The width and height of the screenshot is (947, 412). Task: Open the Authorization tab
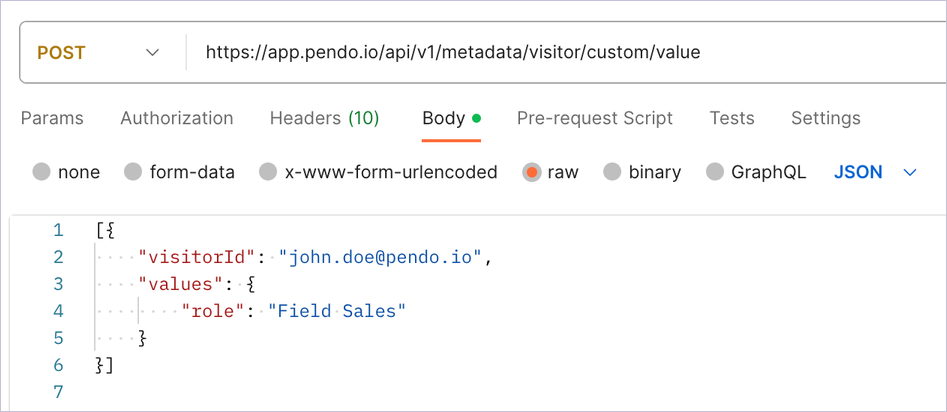pyautogui.click(x=177, y=118)
